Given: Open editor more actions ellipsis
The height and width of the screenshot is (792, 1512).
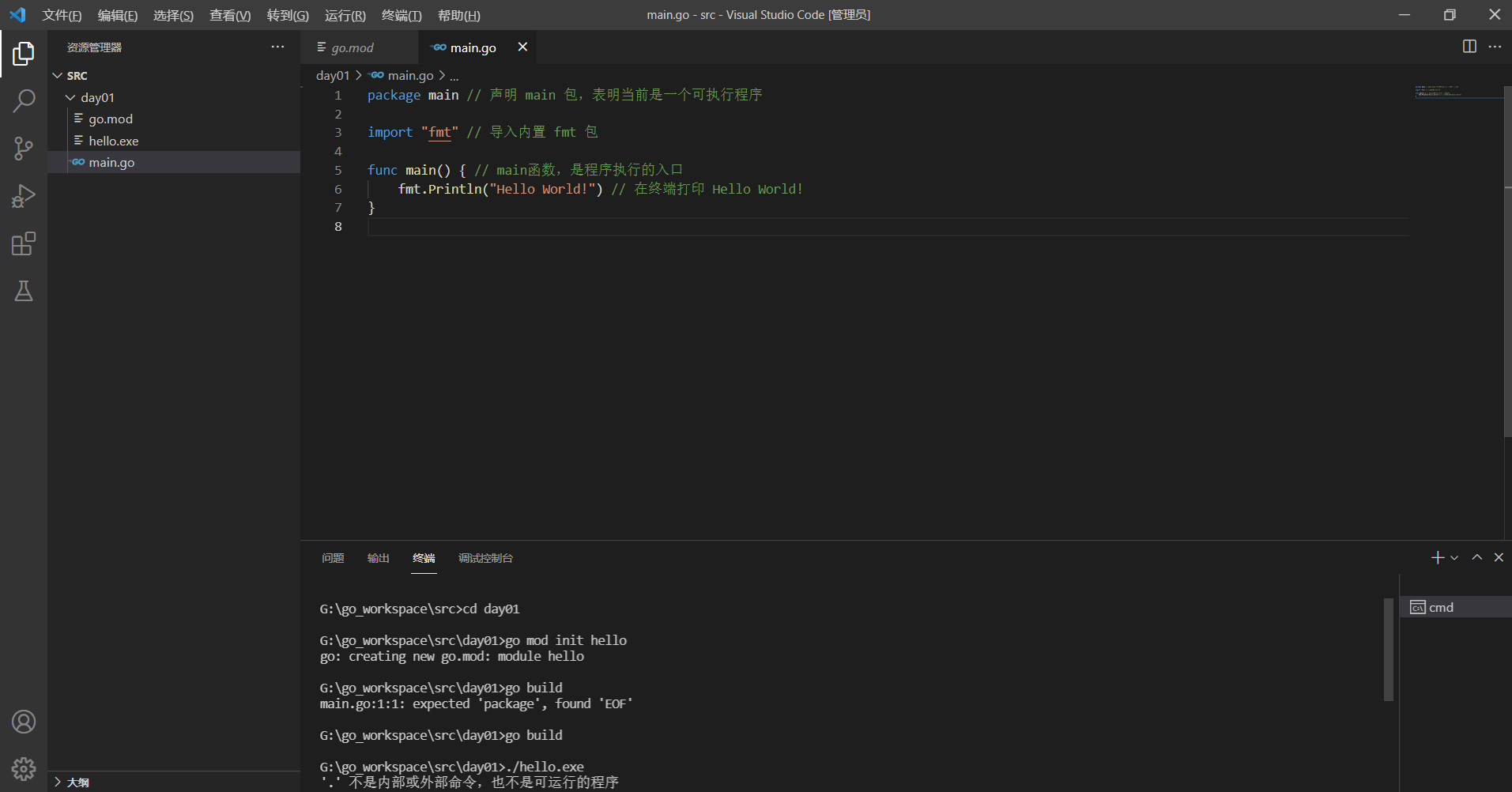Looking at the screenshot, I should [1495, 47].
